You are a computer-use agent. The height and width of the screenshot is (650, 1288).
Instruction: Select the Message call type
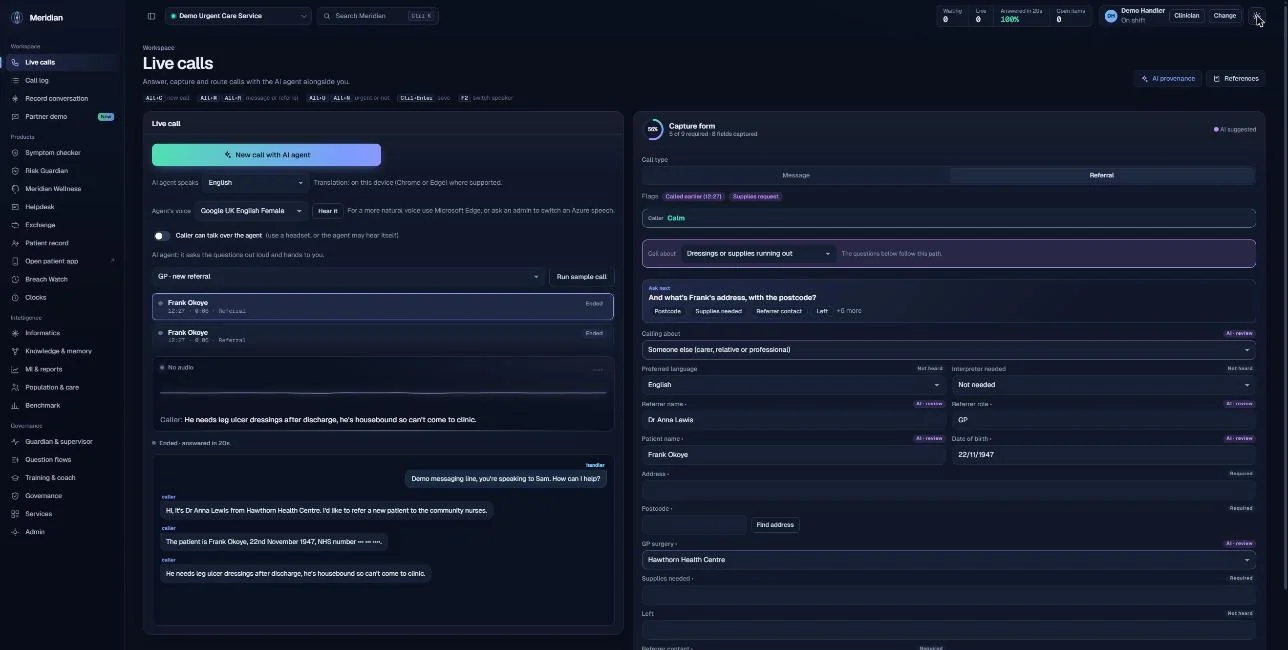click(795, 175)
